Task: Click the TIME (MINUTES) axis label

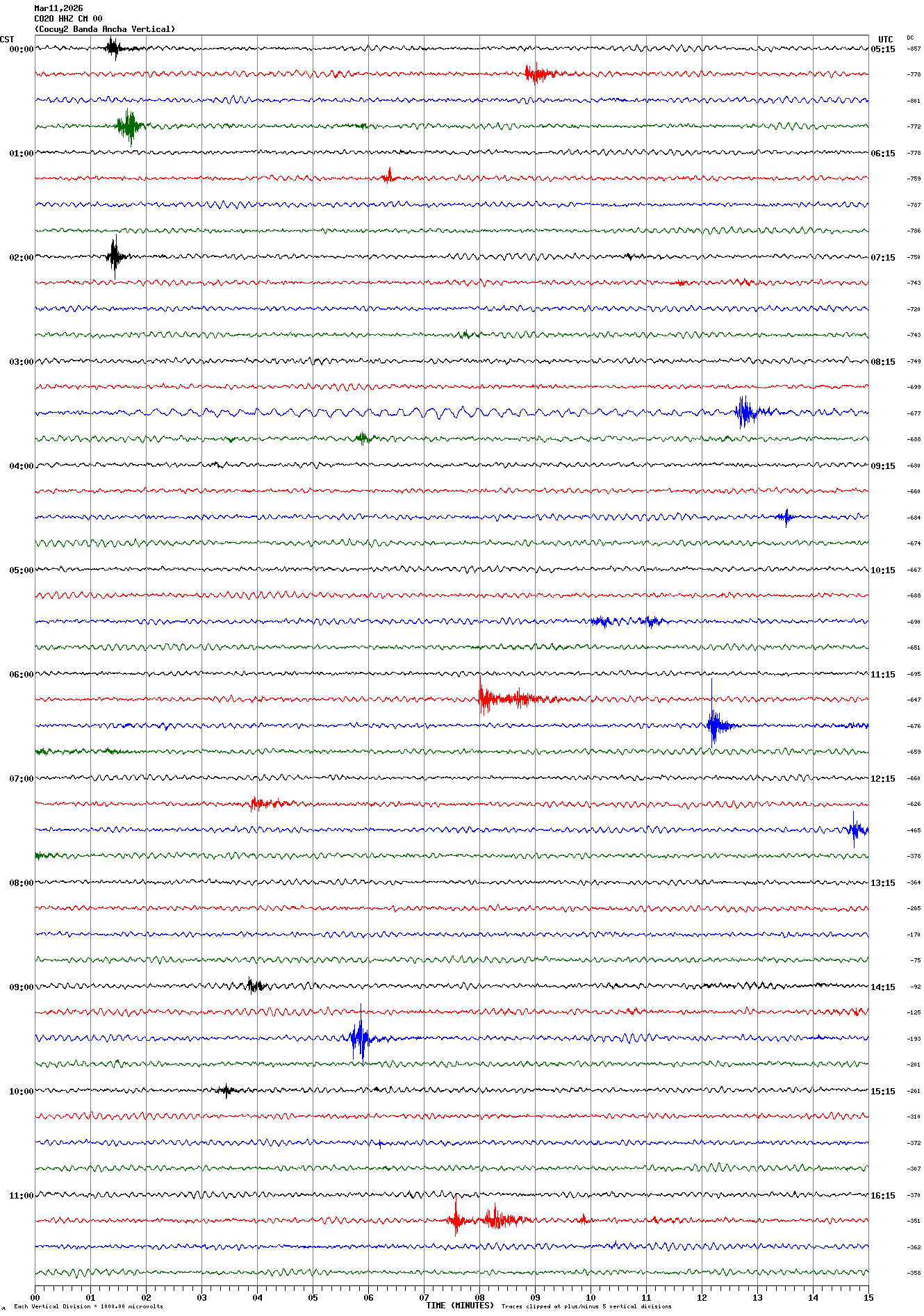Action: pos(459,1306)
